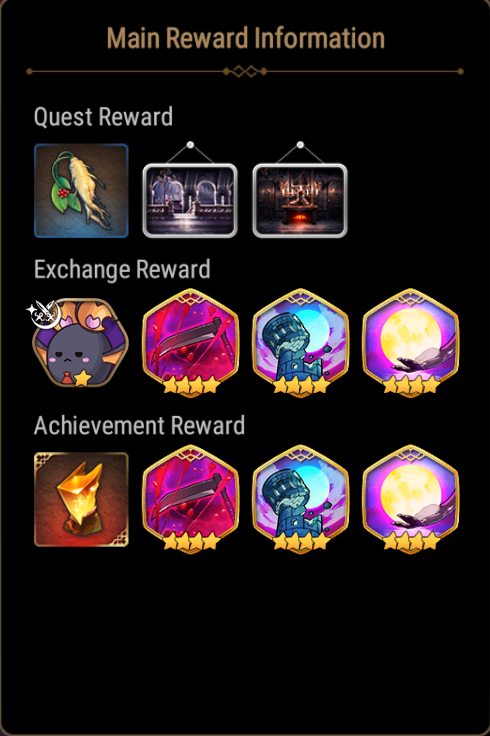490x736 pixels.
Task: Select full moon artifact under Achievement Reward
Action: pyautogui.click(x=411, y=499)
